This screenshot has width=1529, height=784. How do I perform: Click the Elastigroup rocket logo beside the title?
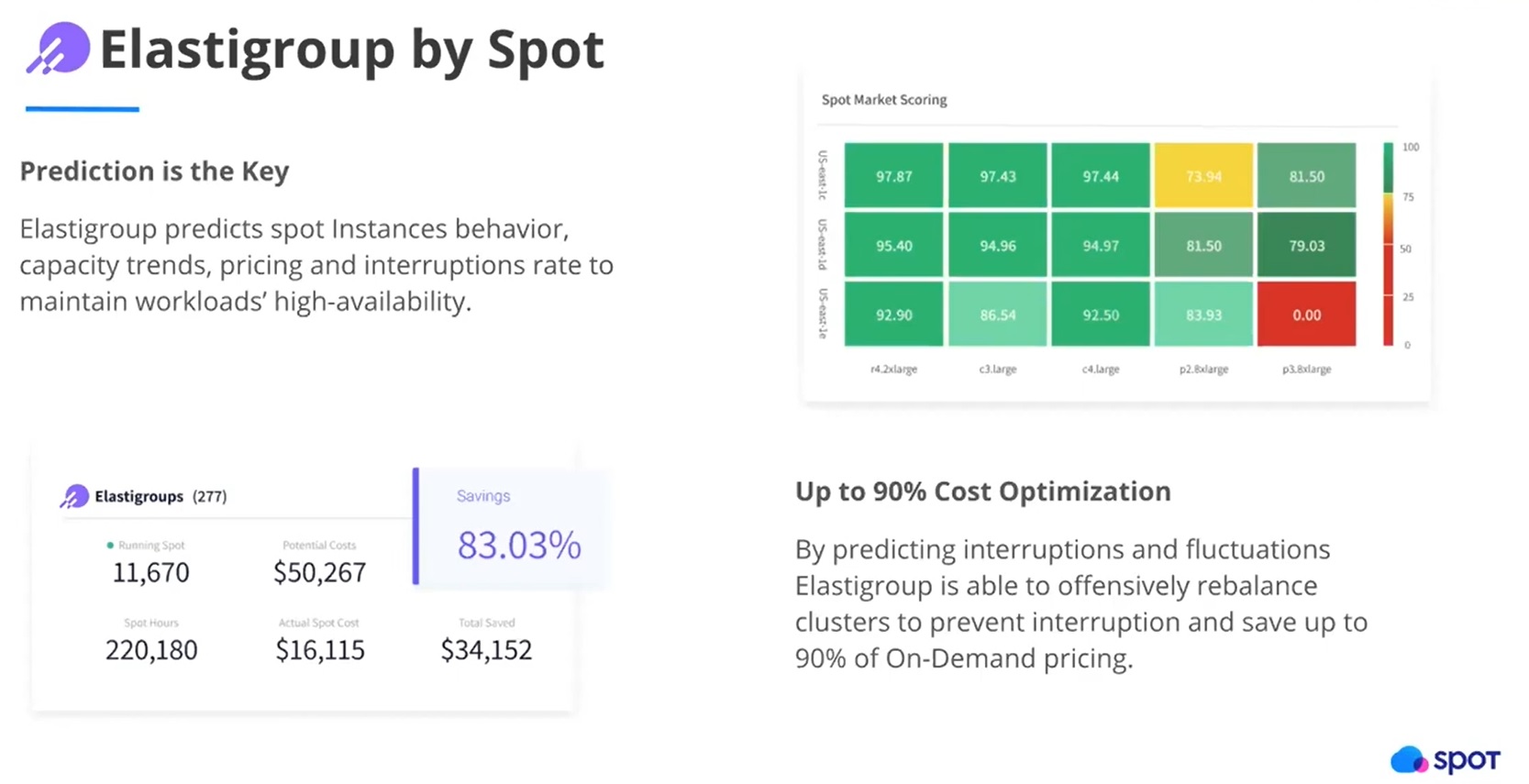(59, 49)
